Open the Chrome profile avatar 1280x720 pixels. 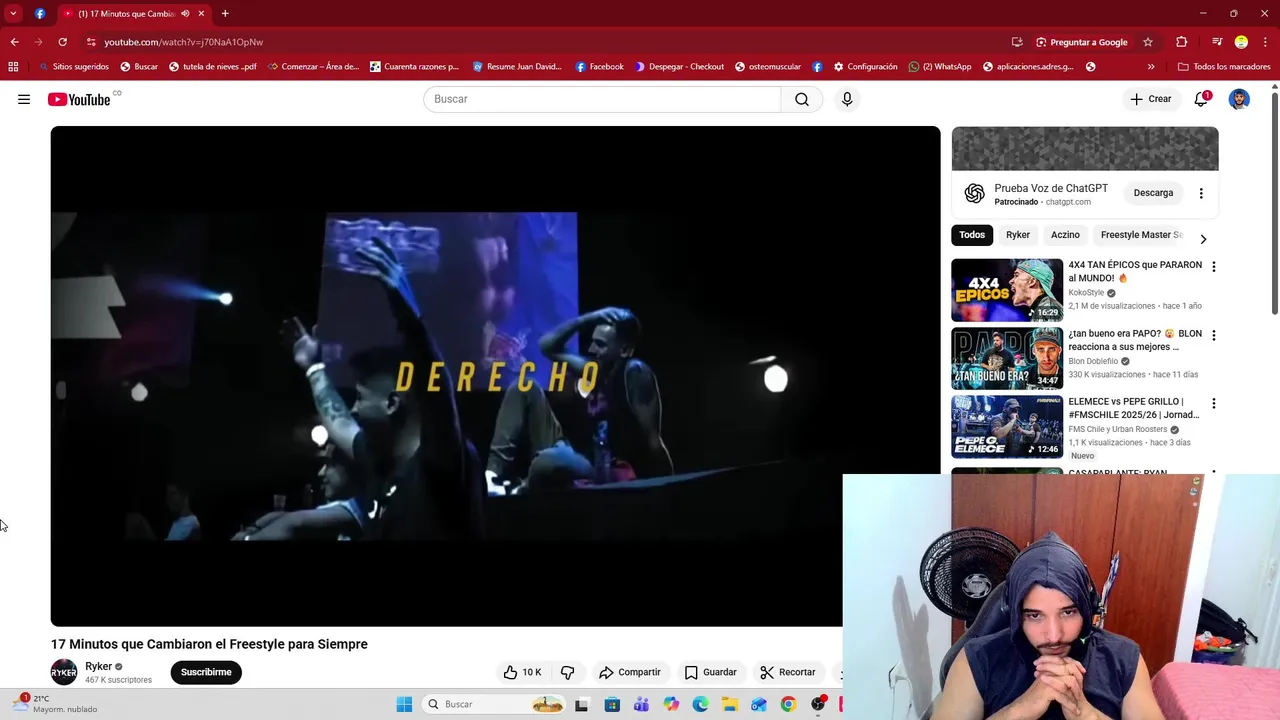click(x=1241, y=42)
